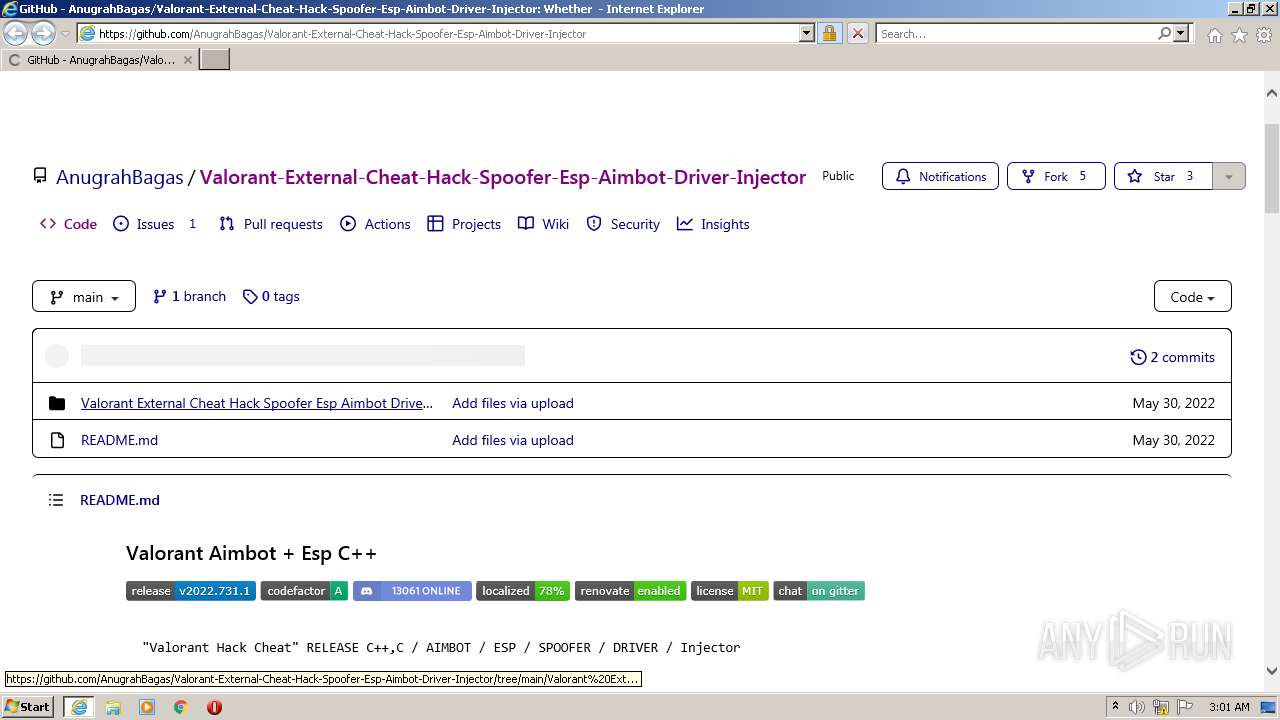This screenshot has width=1280, height=720.
Task: Select the Code tab
Action: pos(68,224)
